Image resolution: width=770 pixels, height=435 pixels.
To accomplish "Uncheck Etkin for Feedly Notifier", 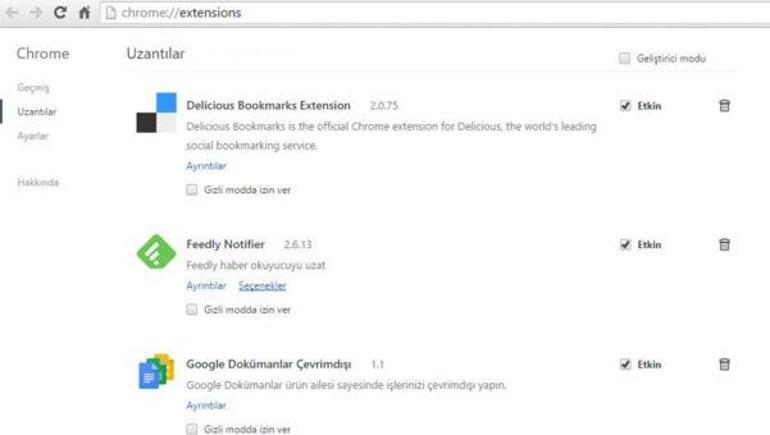I will [625, 244].
